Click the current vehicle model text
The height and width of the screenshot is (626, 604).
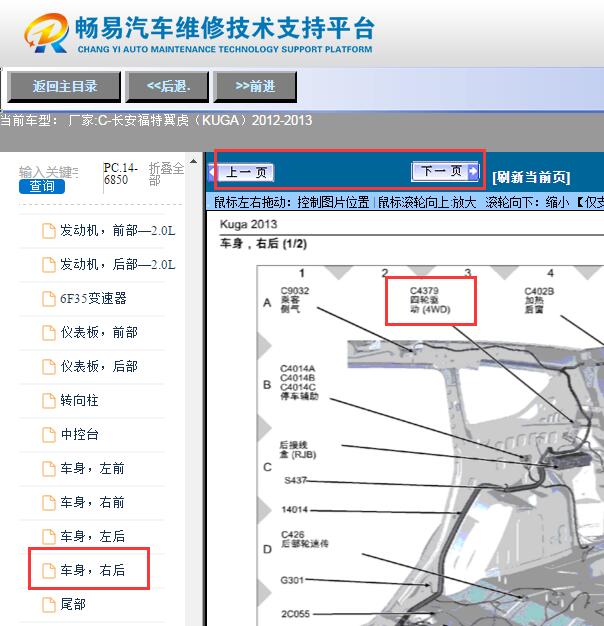156,120
